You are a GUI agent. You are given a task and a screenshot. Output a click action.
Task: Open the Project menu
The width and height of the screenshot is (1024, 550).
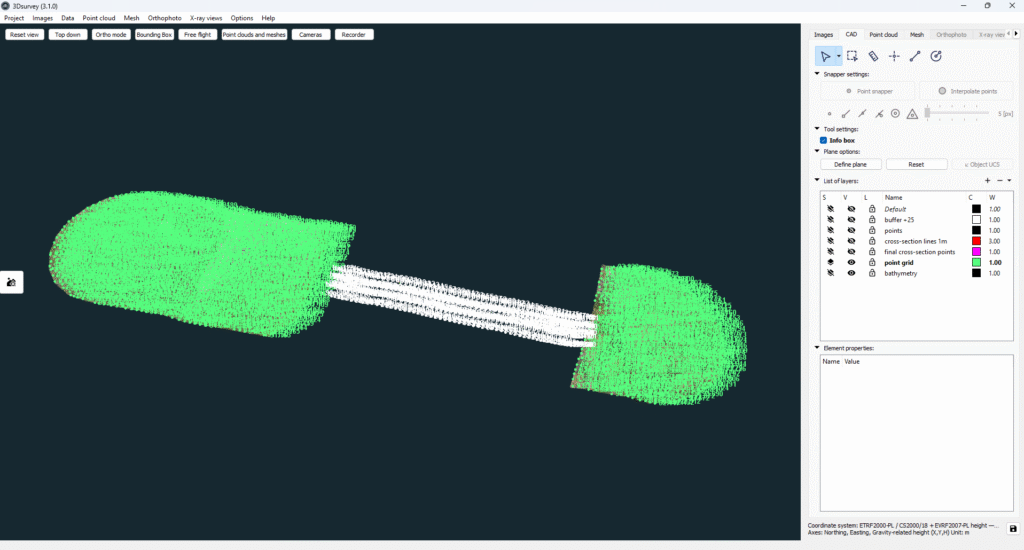coord(14,18)
